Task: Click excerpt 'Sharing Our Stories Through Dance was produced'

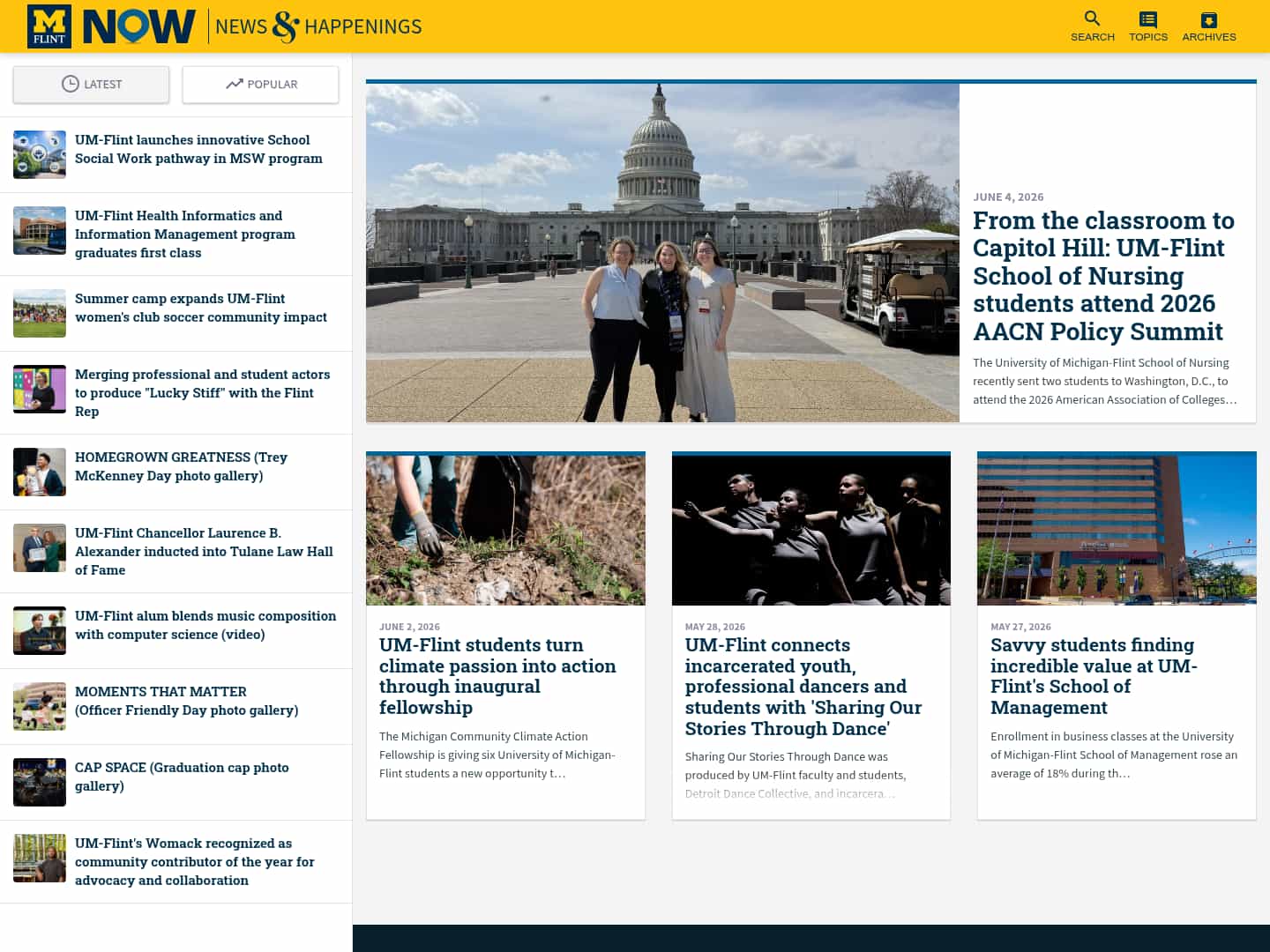Action: (796, 775)
